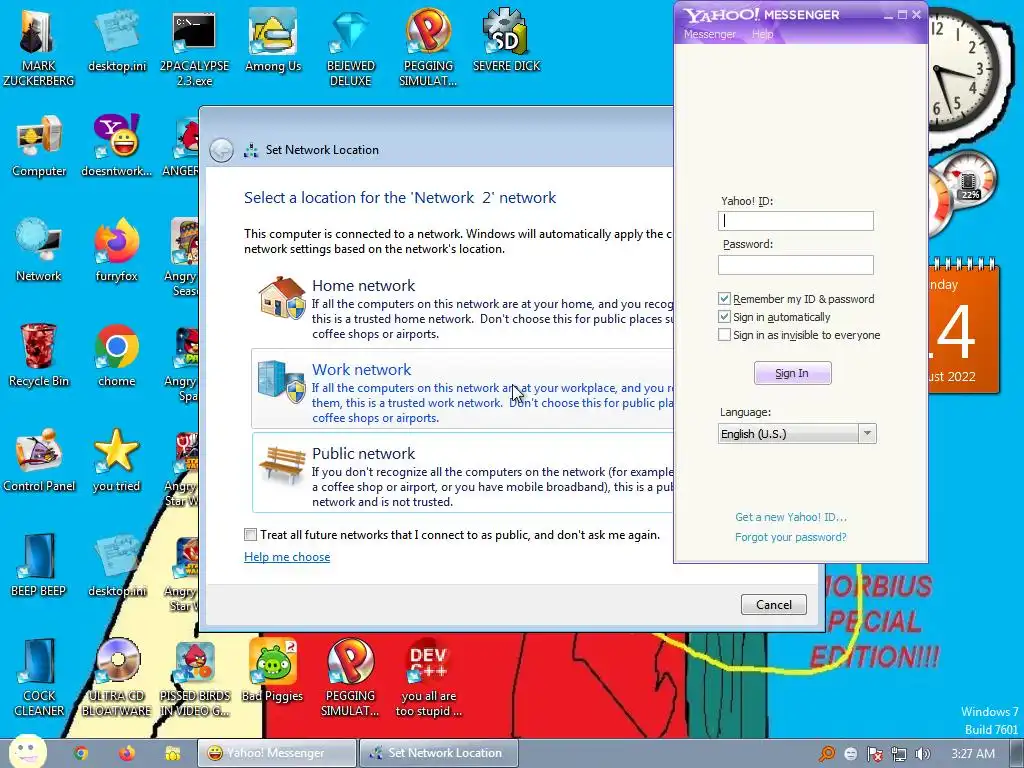Click the back arrow in Set Network Location
1024x768 pixels.
(x=221, y=150)
